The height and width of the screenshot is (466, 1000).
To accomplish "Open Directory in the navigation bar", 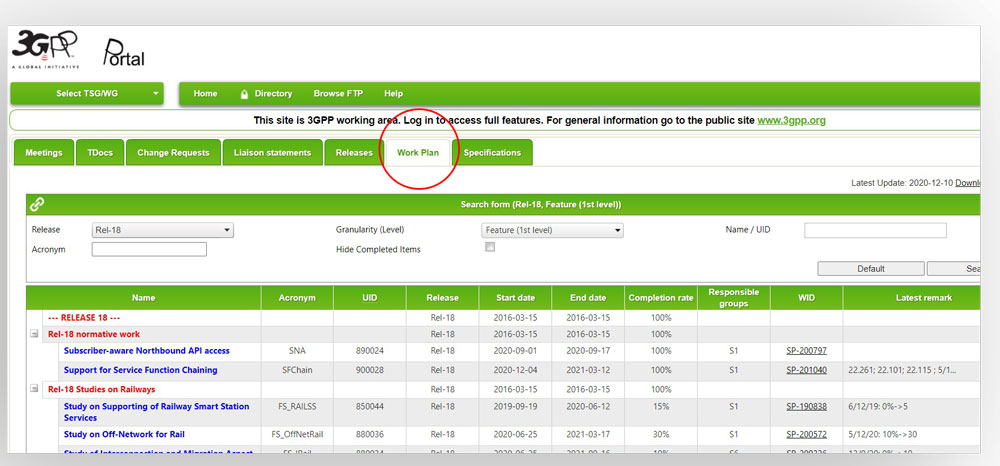I will tap(273, 94).
